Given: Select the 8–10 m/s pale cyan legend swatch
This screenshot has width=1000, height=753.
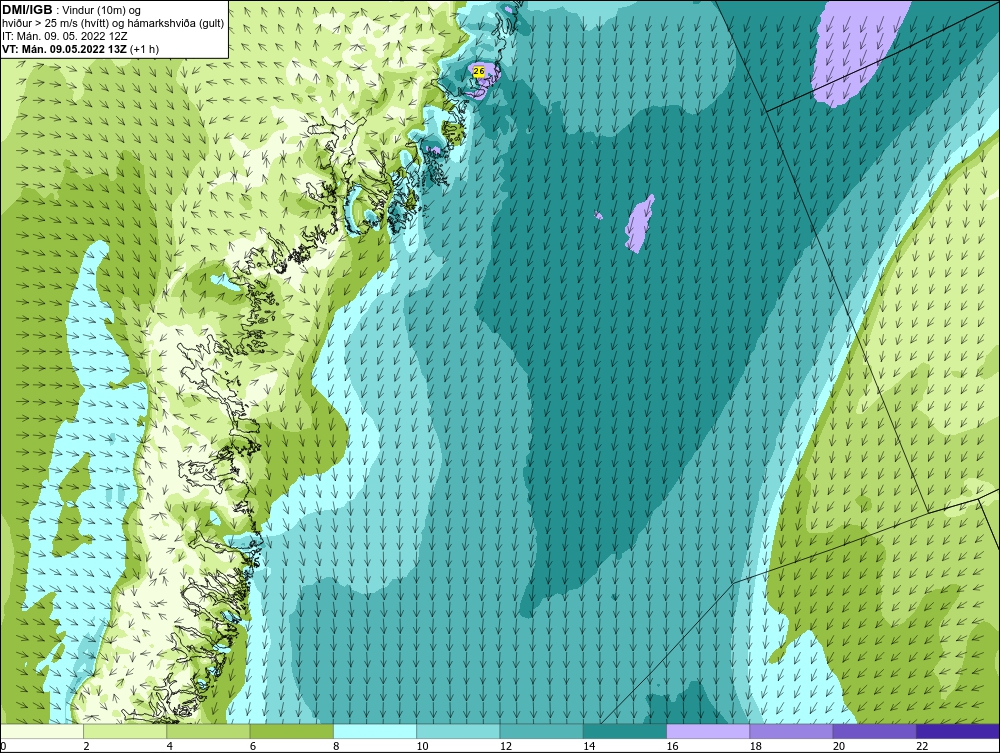Looking at the screenshot, I should [x=375, y=731].
